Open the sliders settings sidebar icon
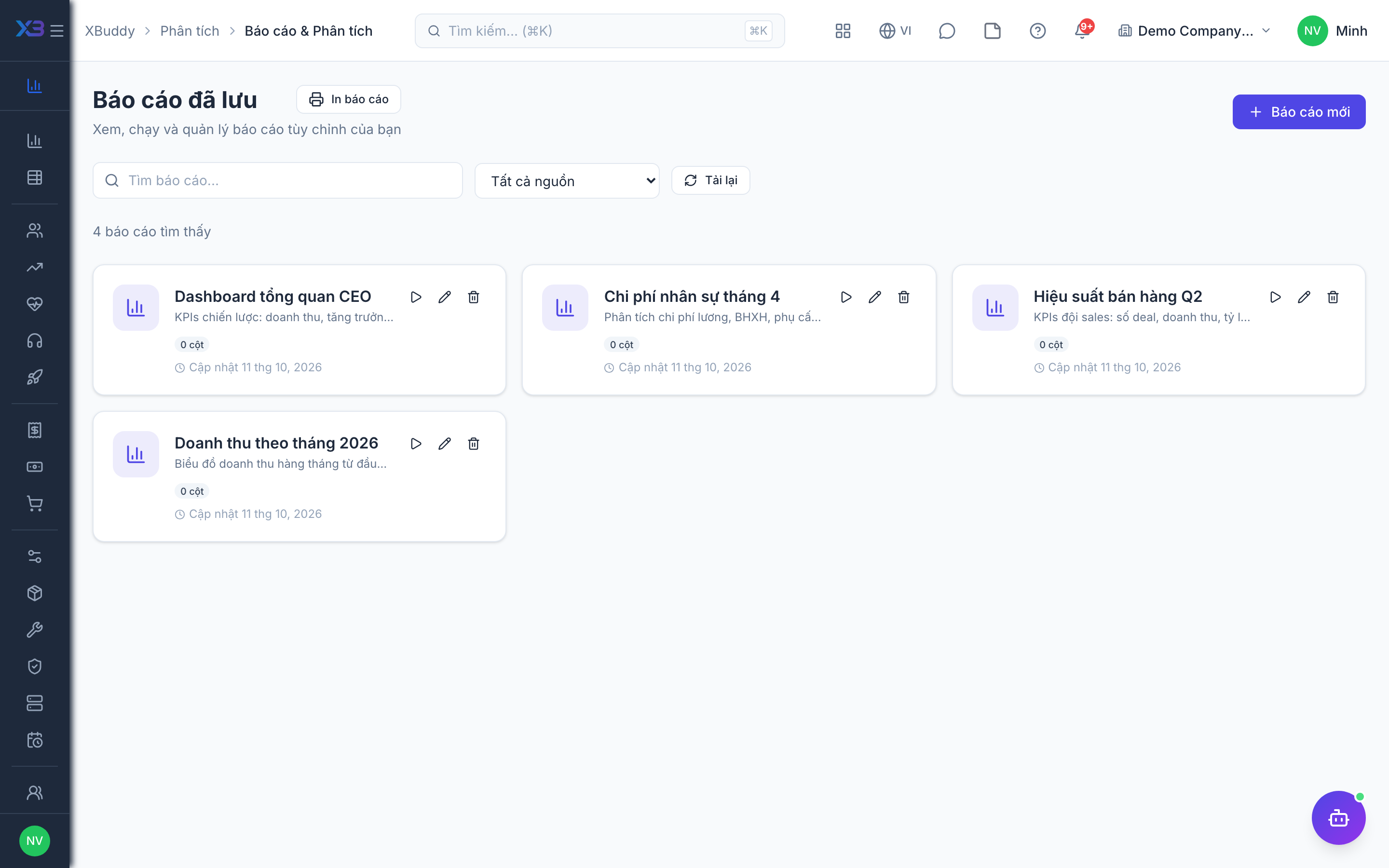 tap(34, 556)
